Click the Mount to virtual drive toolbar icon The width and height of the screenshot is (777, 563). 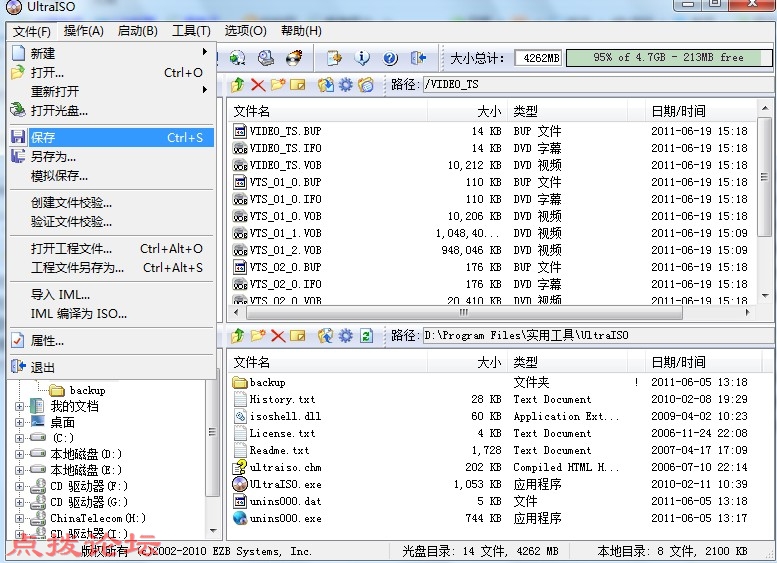266,58
